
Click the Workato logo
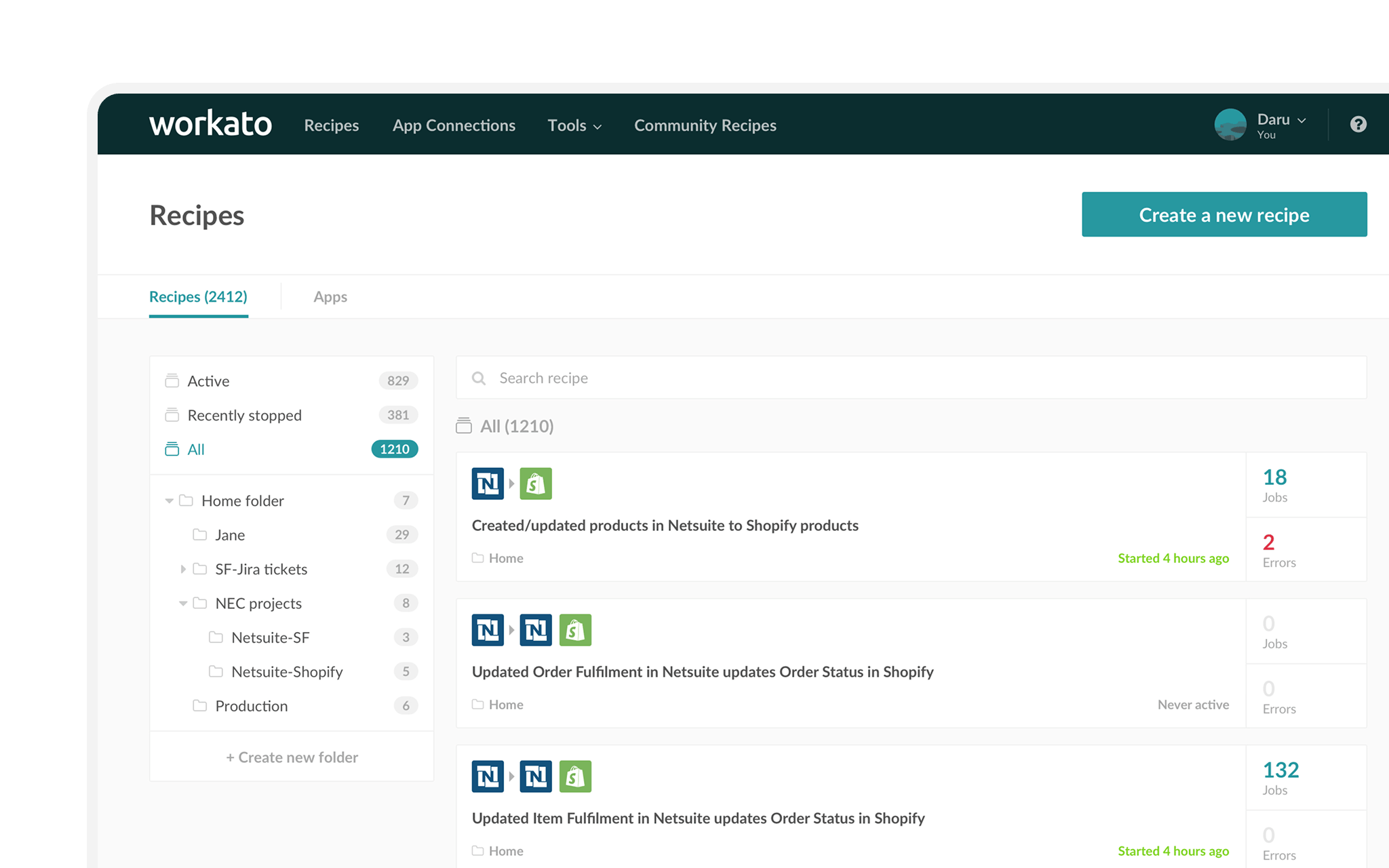click(210, 124)
